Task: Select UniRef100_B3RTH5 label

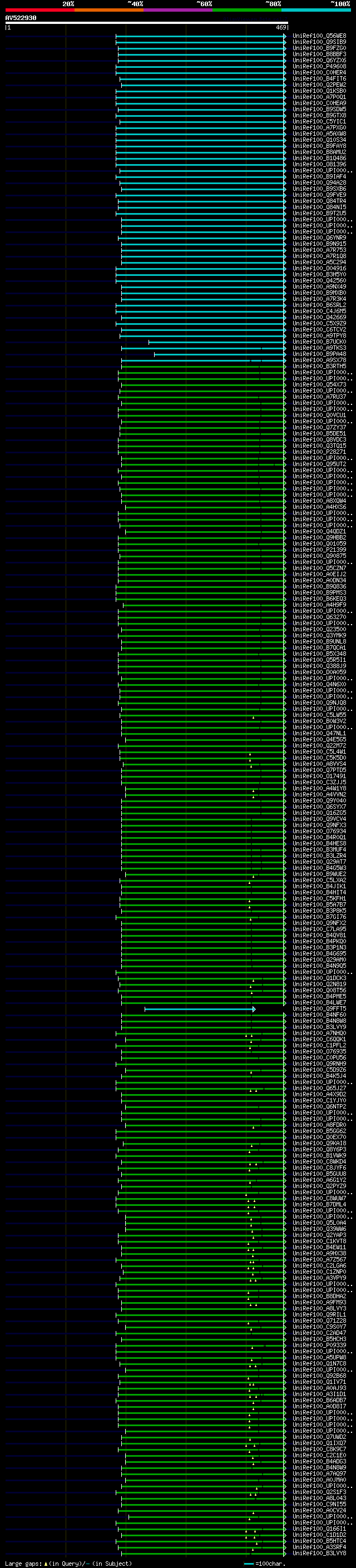Action: click(319, 367)
